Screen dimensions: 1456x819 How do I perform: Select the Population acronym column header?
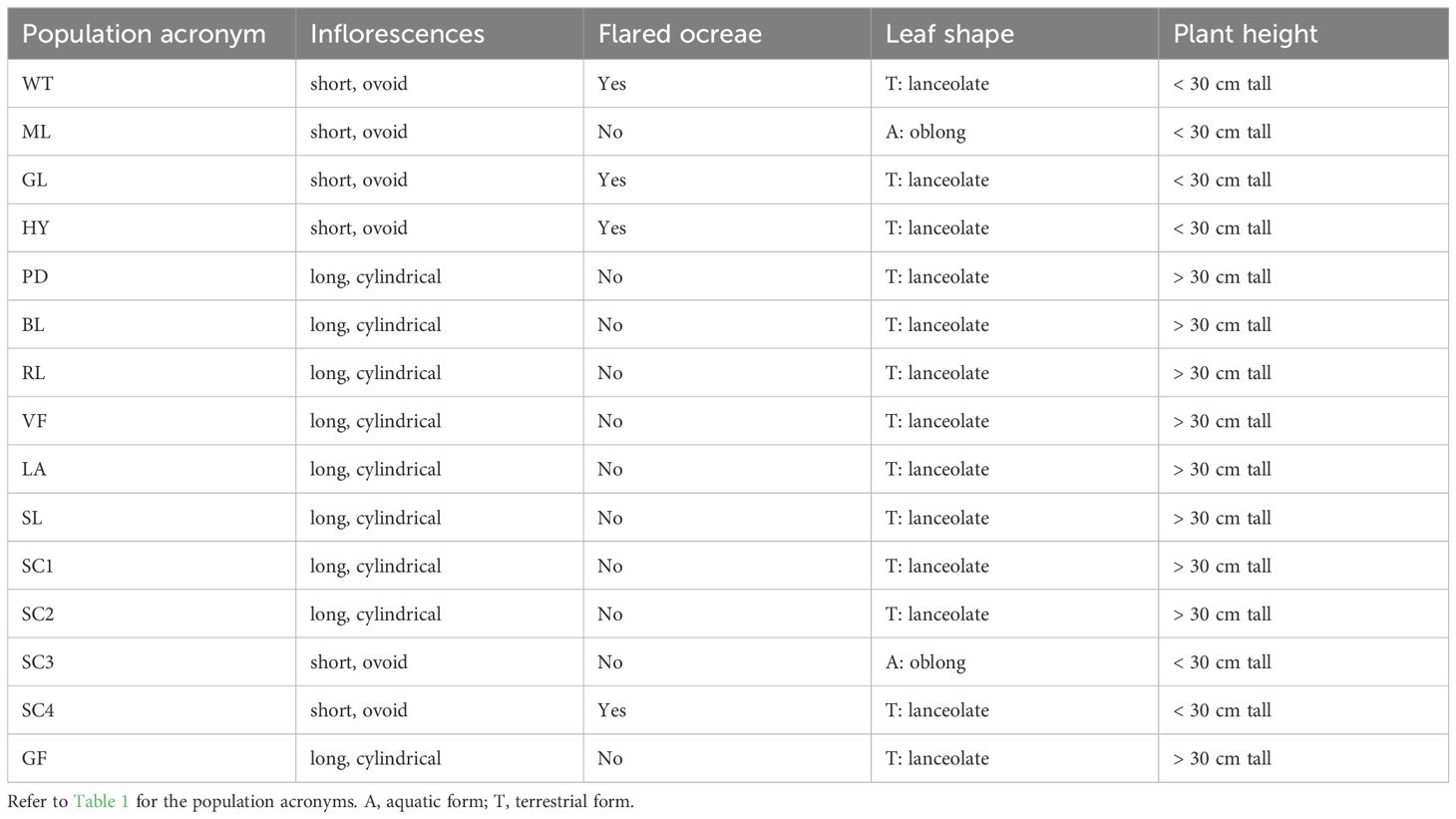click(152, 34)
